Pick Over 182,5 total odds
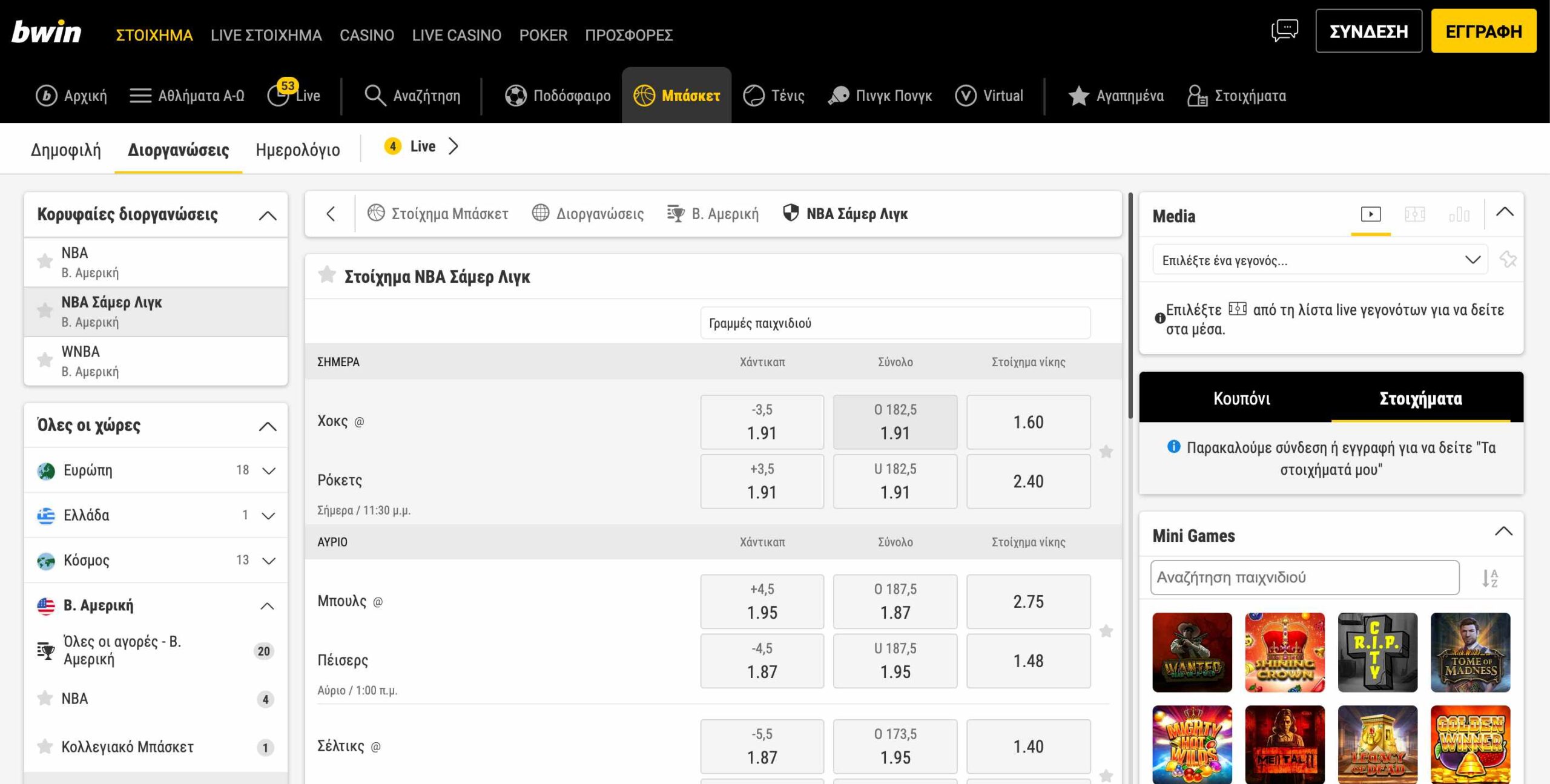The height and width of the screenshot is (784, 1550). (895, 422)
